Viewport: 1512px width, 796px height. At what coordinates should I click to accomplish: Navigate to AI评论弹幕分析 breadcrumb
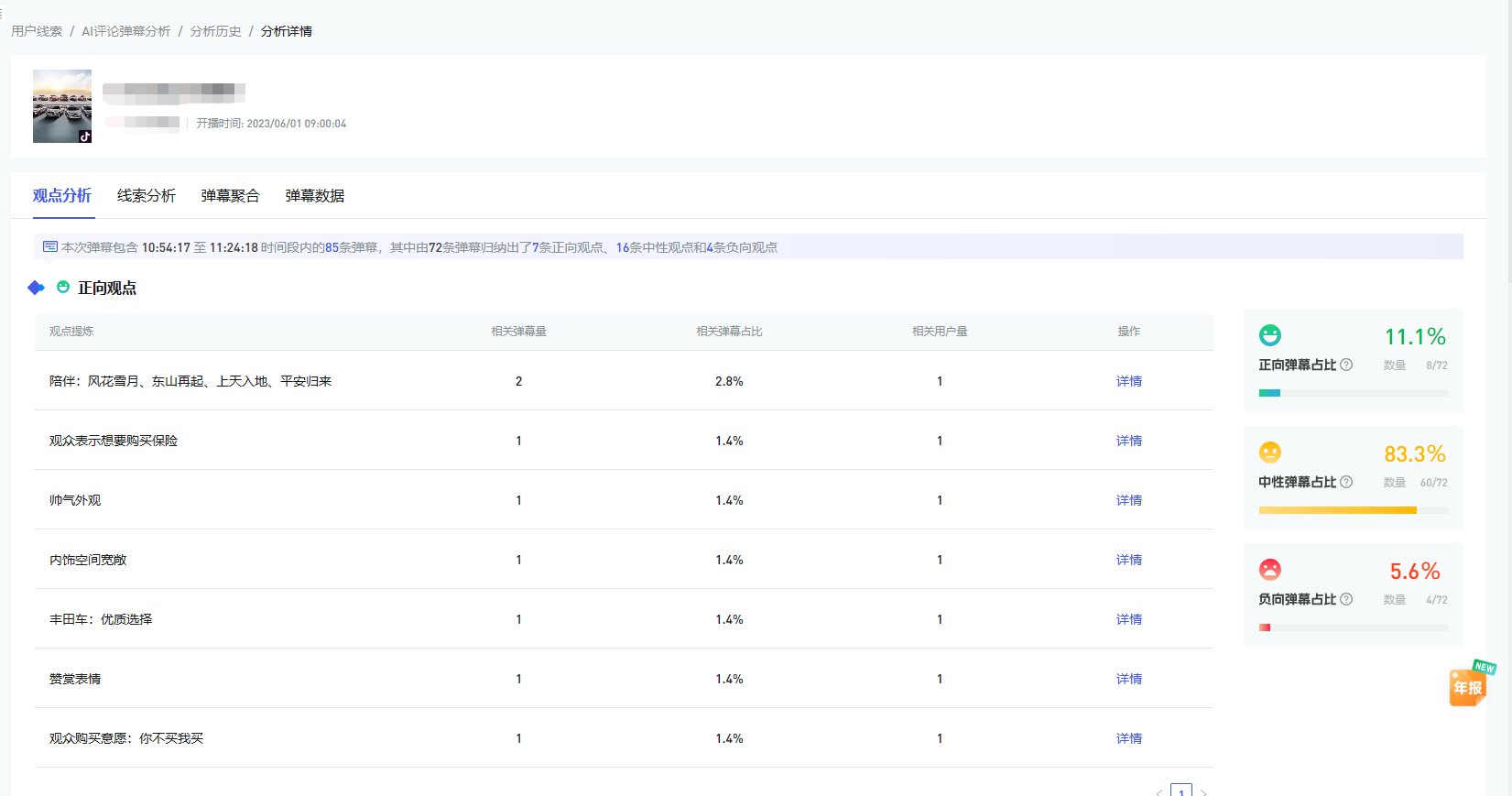126,31
